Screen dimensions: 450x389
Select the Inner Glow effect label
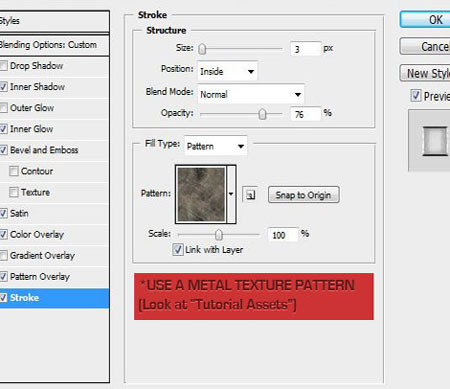(32, 129)
